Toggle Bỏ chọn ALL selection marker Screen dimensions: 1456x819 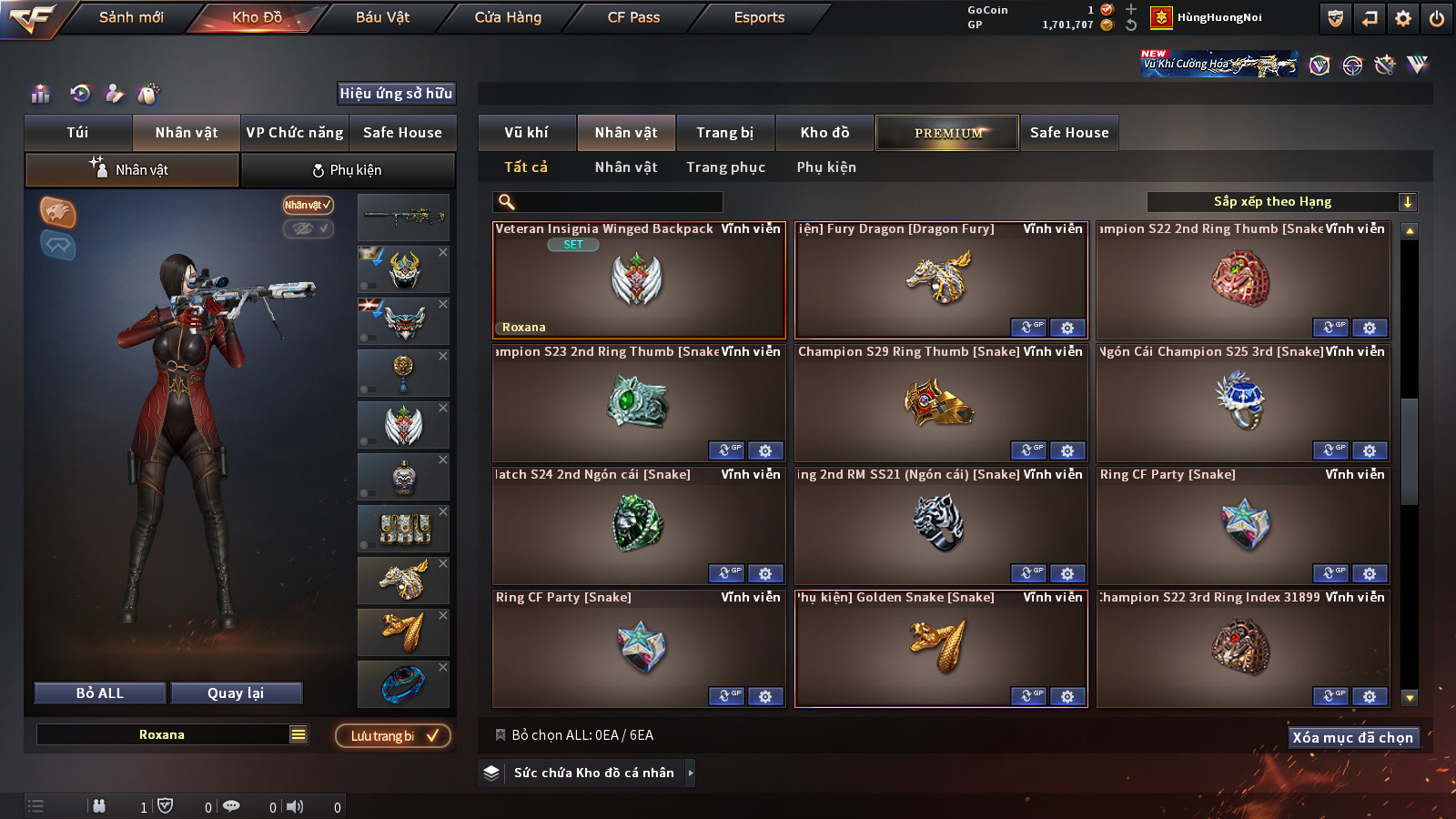pos(500,734)
